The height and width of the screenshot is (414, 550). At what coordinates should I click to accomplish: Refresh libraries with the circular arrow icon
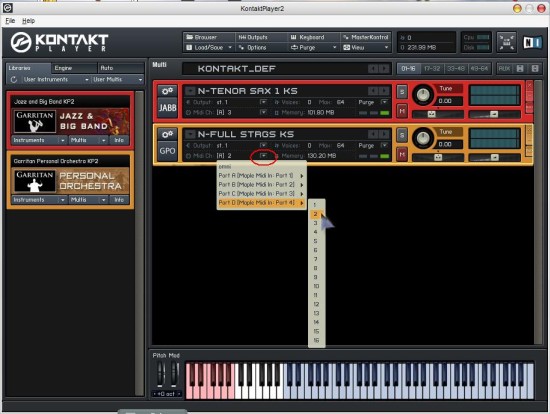[14, 80]
